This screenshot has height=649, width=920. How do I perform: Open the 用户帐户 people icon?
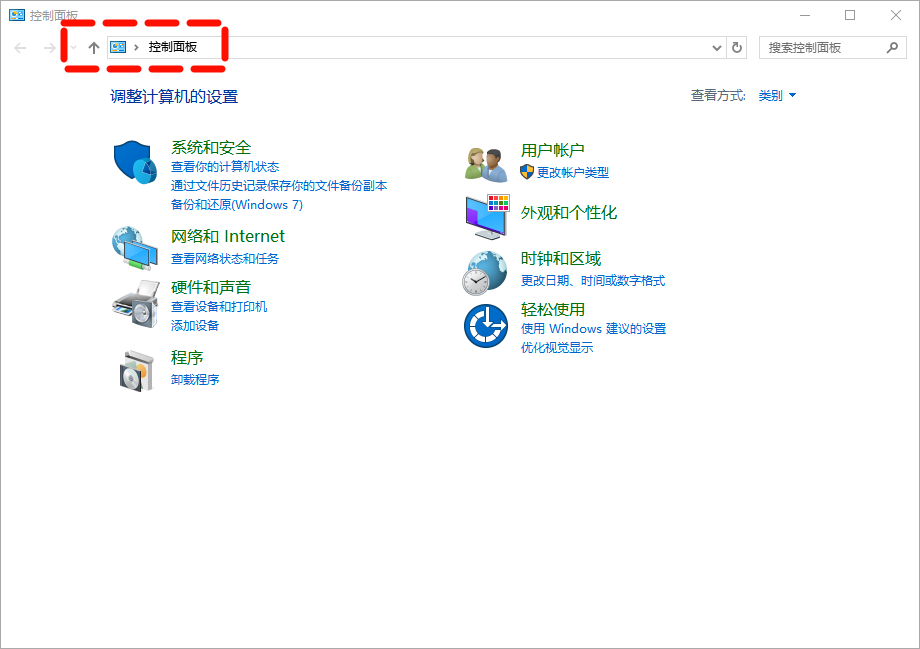(x=486, y=165)
